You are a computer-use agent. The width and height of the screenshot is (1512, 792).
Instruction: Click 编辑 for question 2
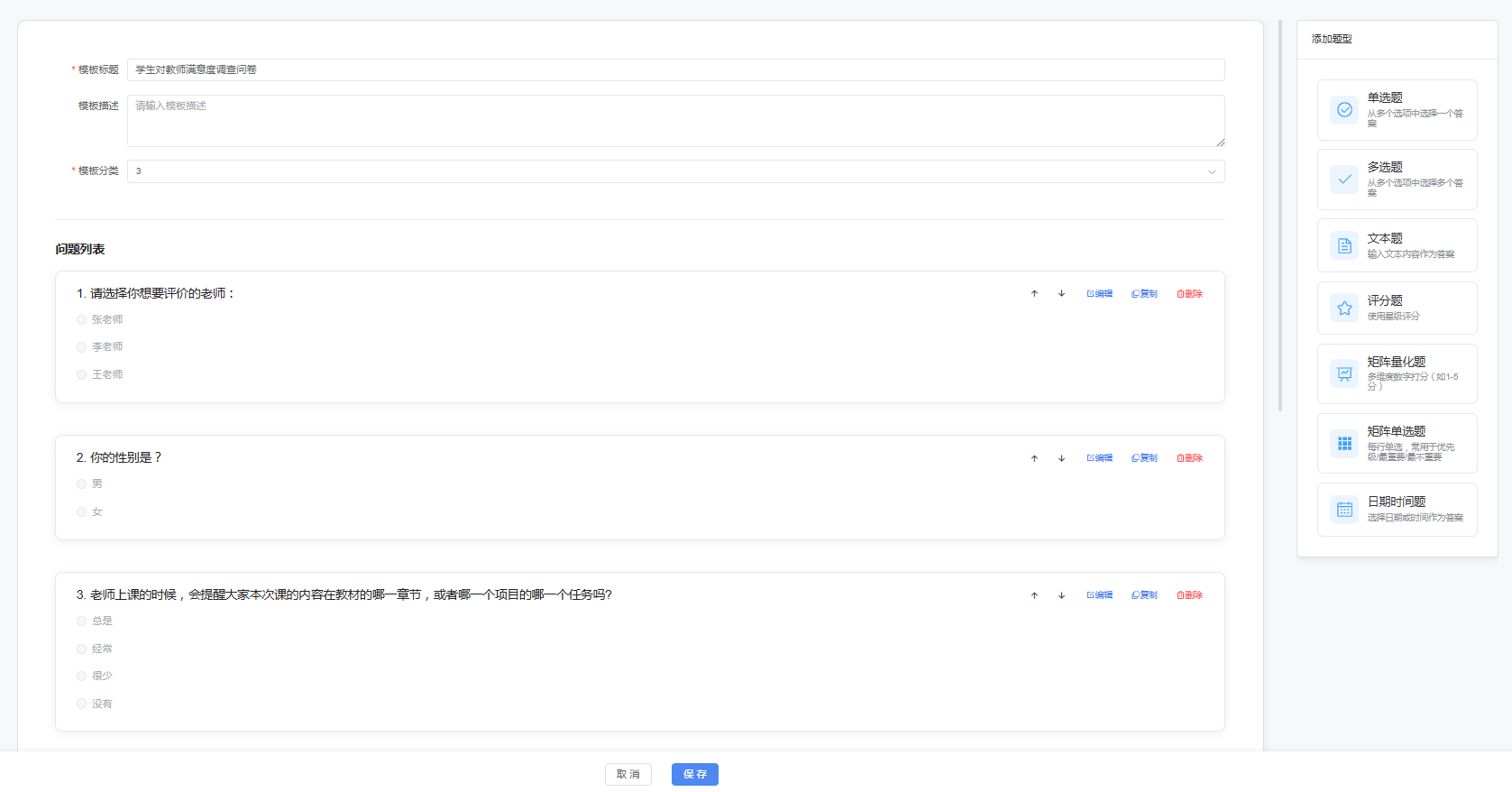1100,458
